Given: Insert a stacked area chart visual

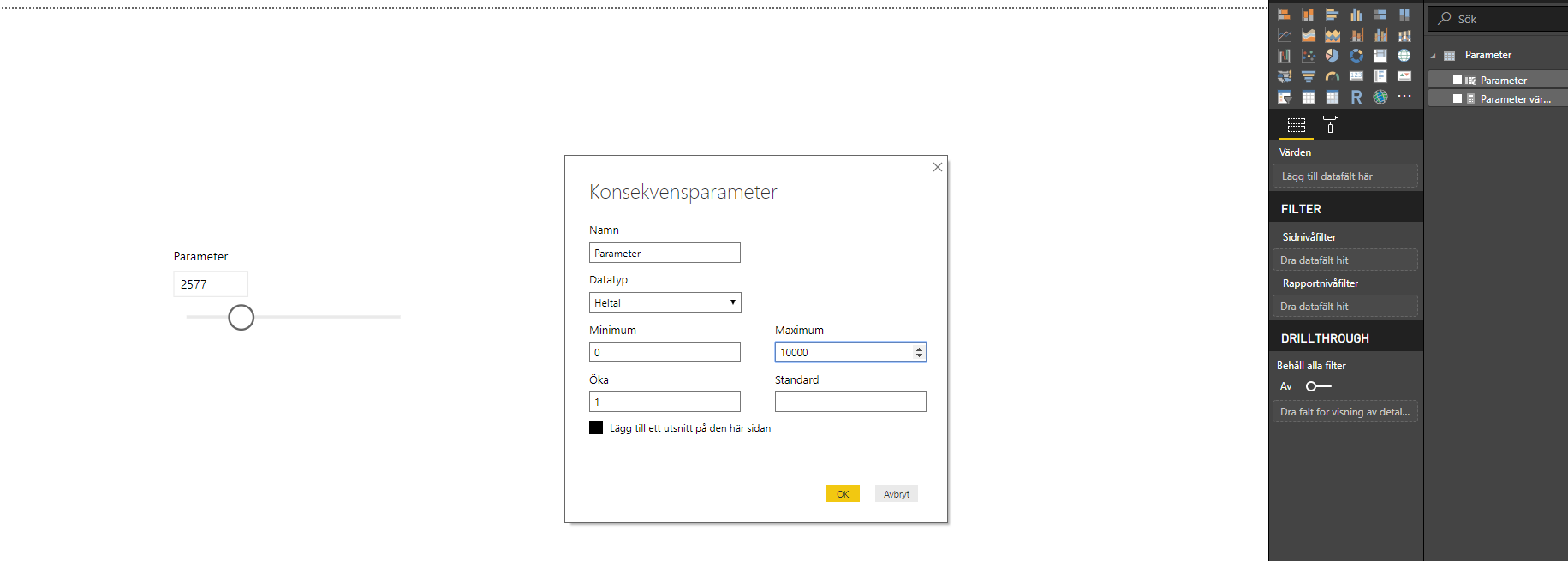Looking at the screenshot, I should pyautogui.click(x=1332, y=35).
